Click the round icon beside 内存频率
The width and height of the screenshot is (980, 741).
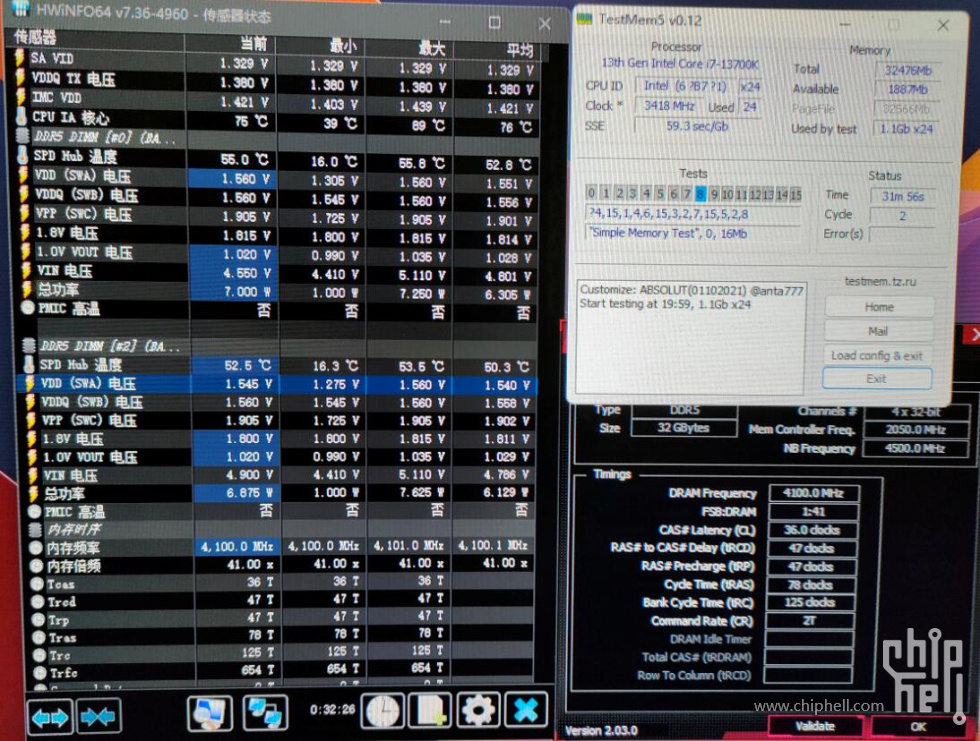click(x=36, y=548)
